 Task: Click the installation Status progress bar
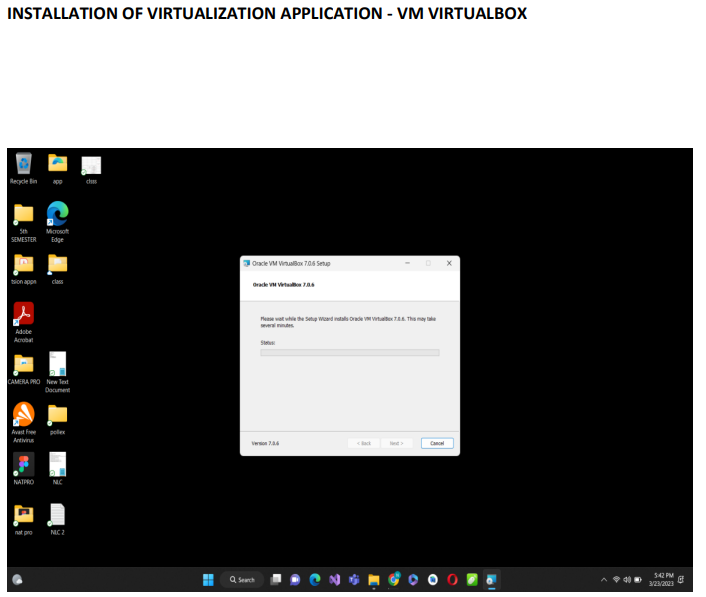pos(349,353)
